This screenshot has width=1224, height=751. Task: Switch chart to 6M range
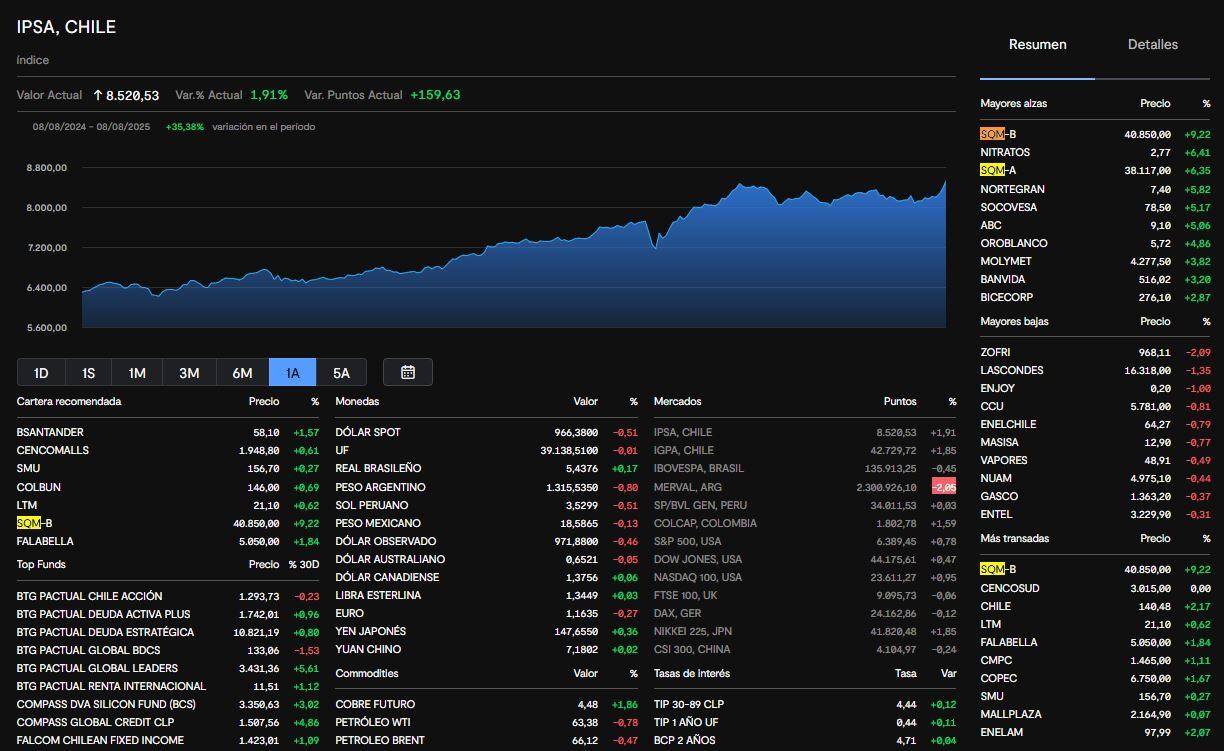tap(242, 372)
